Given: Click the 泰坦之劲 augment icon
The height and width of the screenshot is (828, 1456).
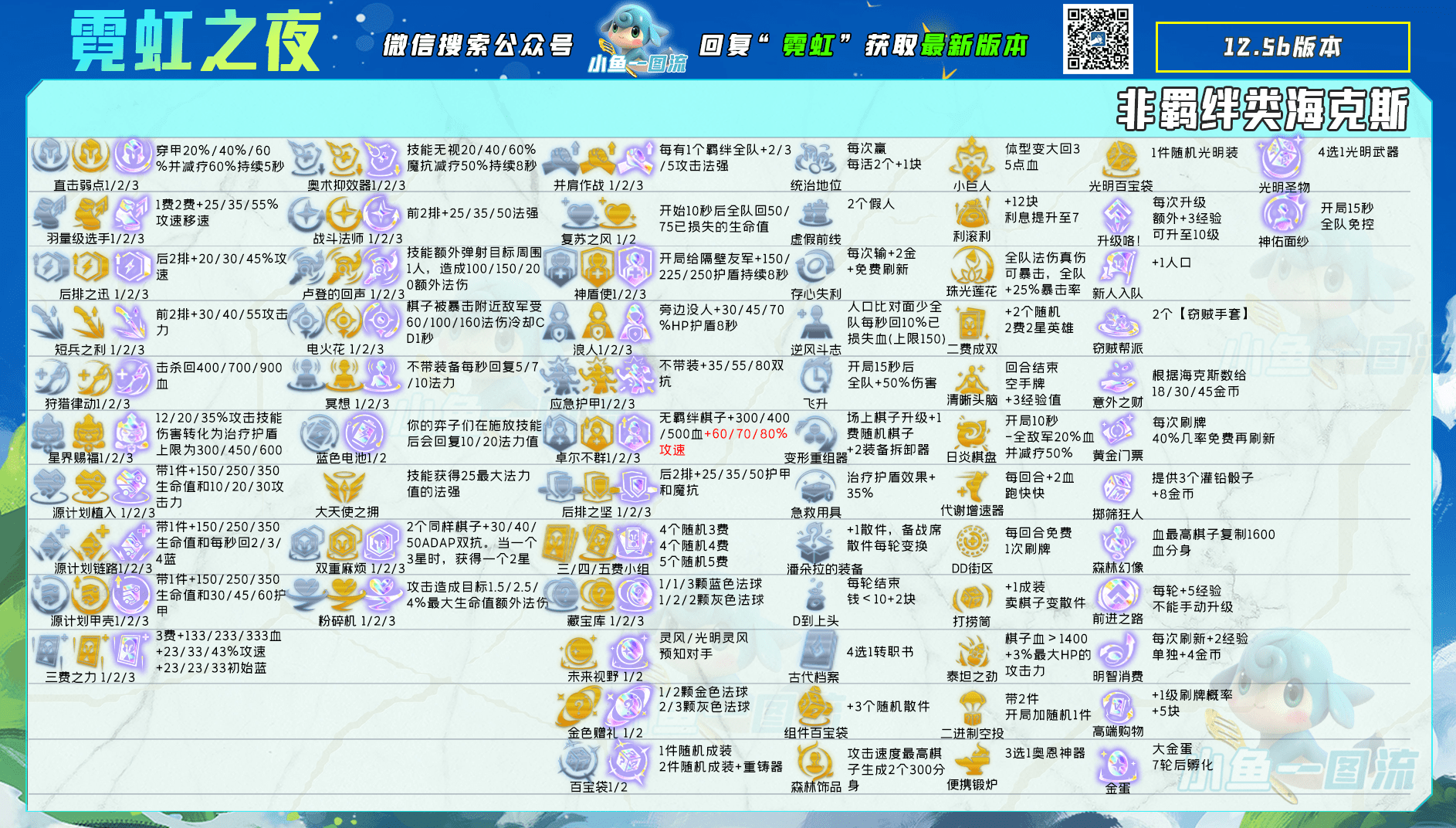Looking at the screenshot, I should (x=972, y=651).
